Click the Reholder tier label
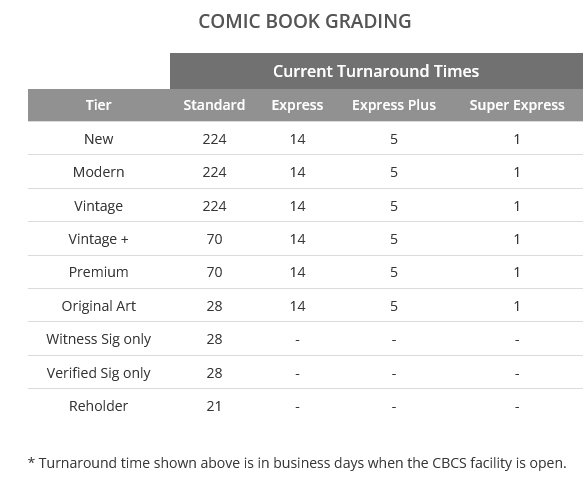Screen dimensions: 587x492 (98, 406)
